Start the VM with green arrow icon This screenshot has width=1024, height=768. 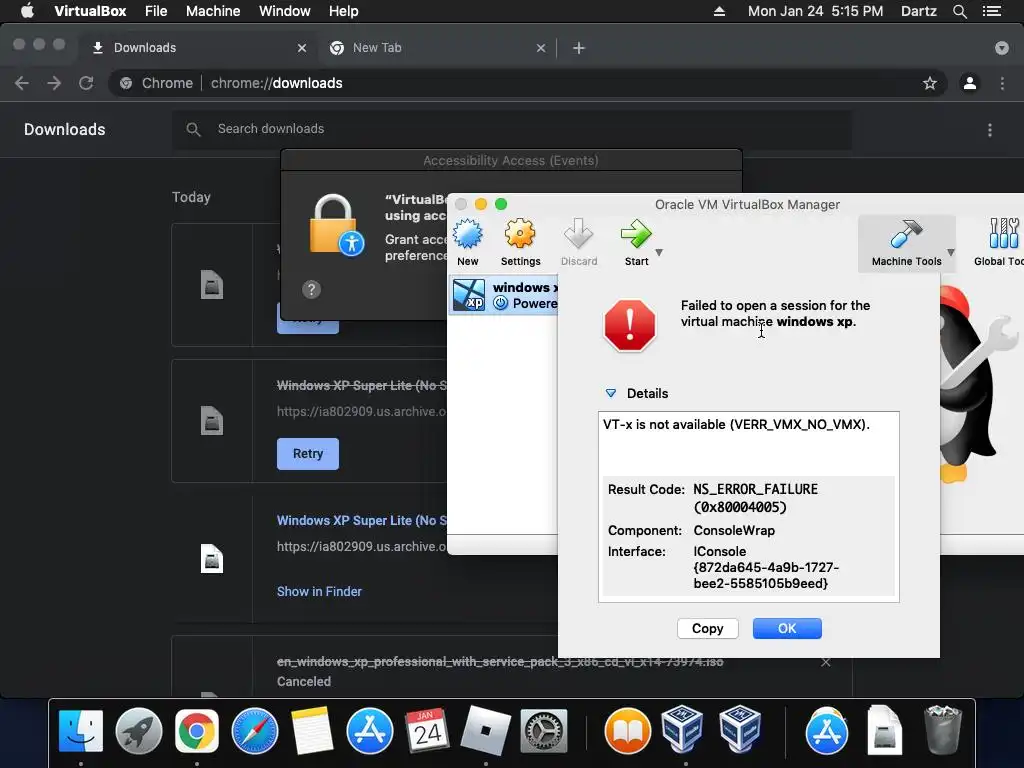635,234
